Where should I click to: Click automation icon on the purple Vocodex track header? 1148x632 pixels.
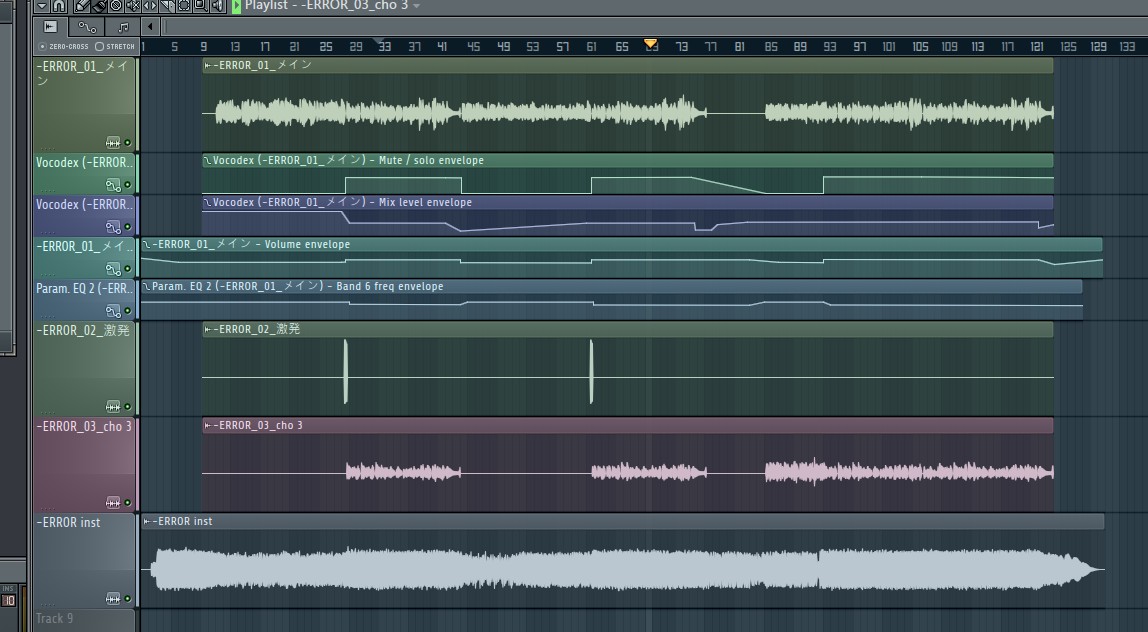point(113,227)
